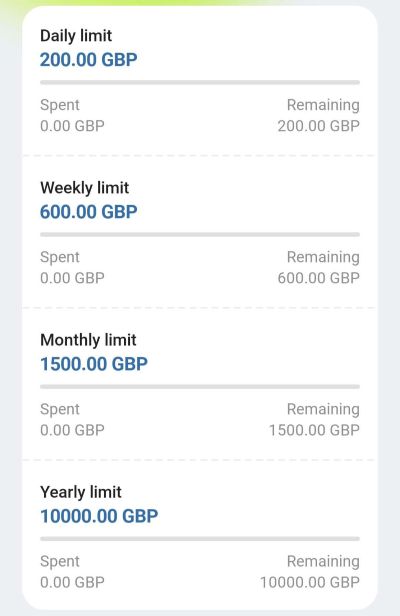The width and height of the screenshot is (400, 616).
Task: Open the Weekly limit heading
Action: click(84, 188)
